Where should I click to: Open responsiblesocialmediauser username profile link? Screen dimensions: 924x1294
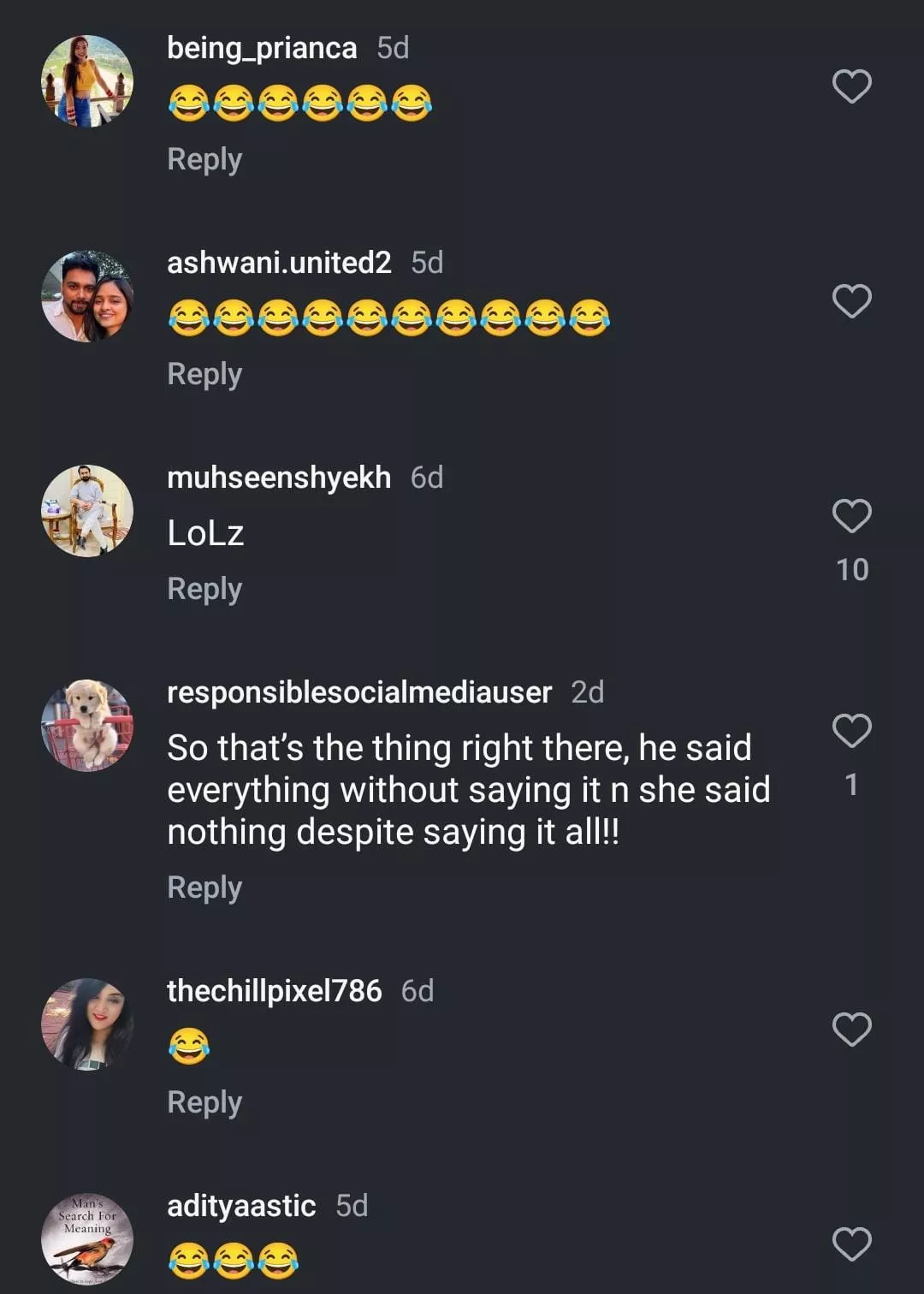pos(359,692)
